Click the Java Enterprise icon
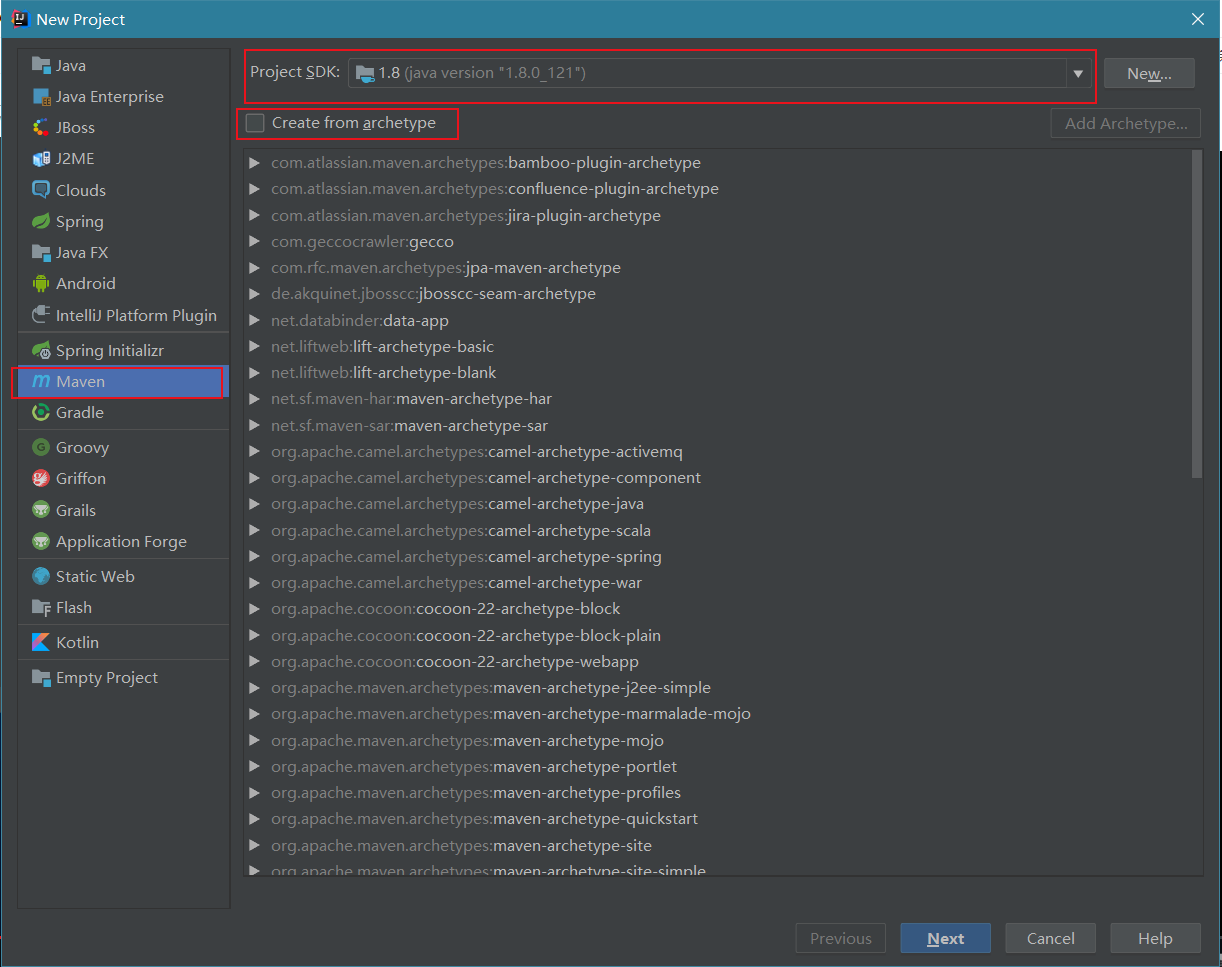 point(41,96)
